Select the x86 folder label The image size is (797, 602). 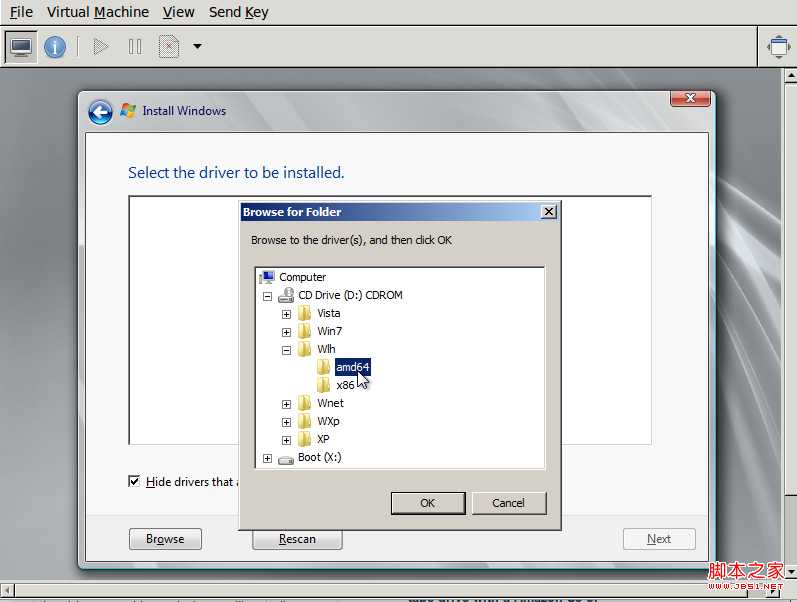[346, 385]
